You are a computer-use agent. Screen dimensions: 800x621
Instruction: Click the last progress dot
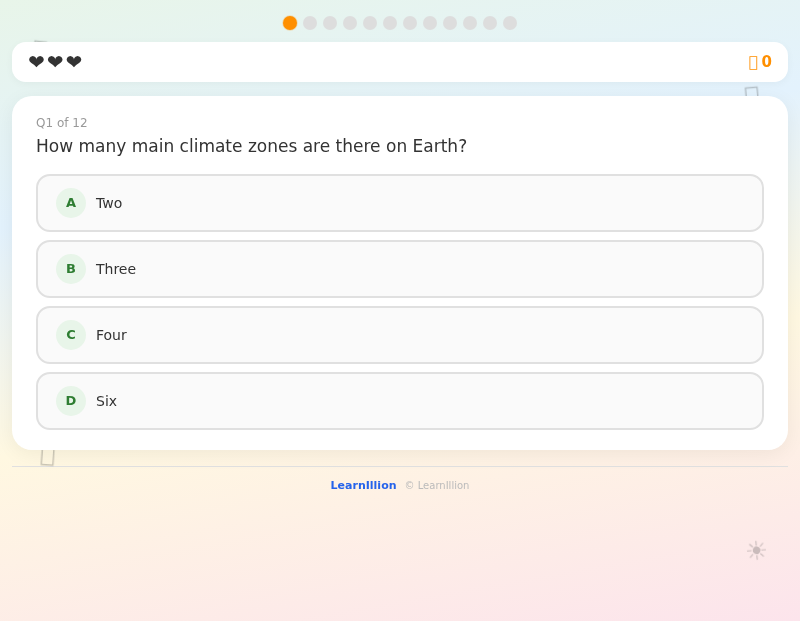coord(510,22)
